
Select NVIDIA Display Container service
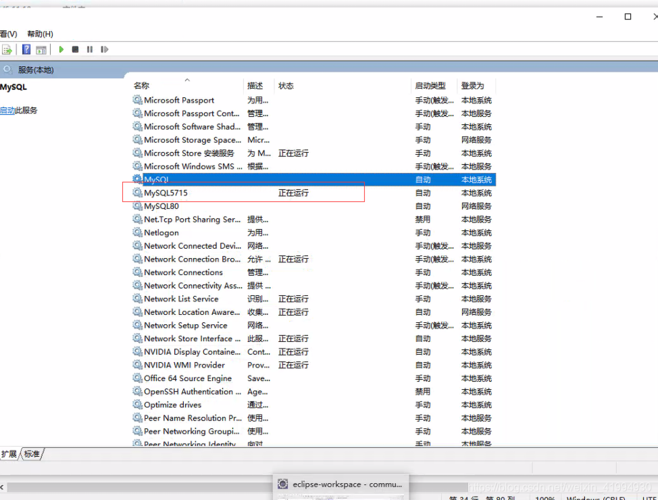[x=192, y=352]
